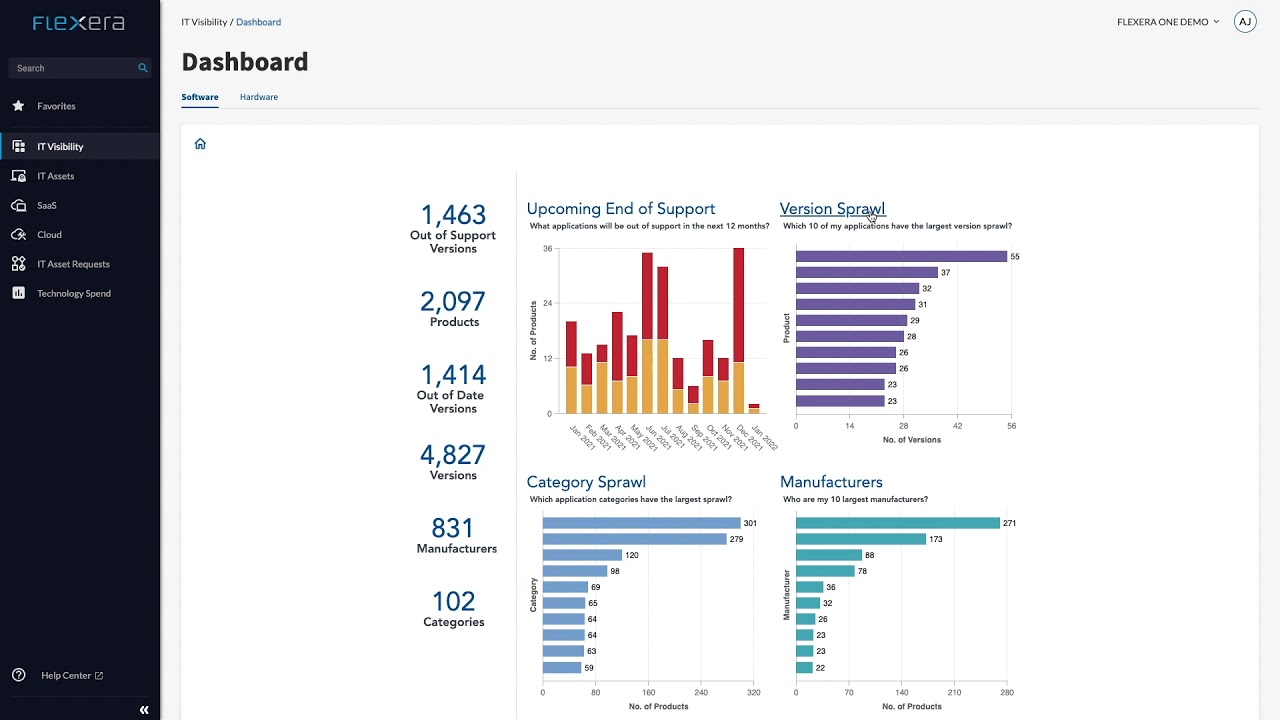Click the IT Visibility sidebar icon
The height and width of the screenshot is (720, 1280).
pos(18,146)
